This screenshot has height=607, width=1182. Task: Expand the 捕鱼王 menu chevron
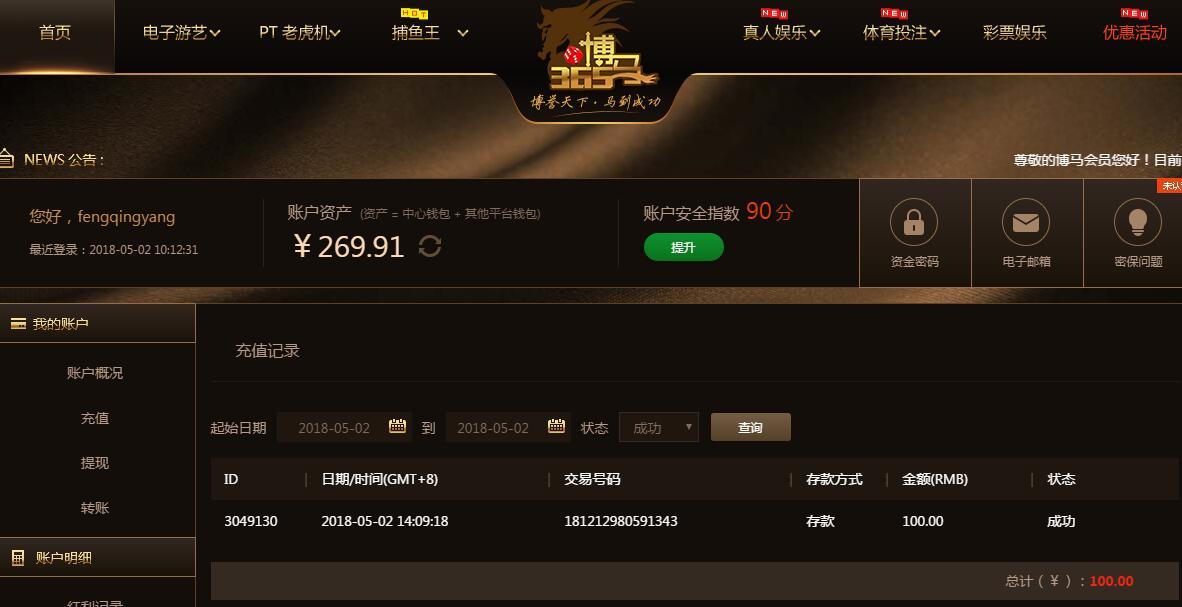coord(463,33)
